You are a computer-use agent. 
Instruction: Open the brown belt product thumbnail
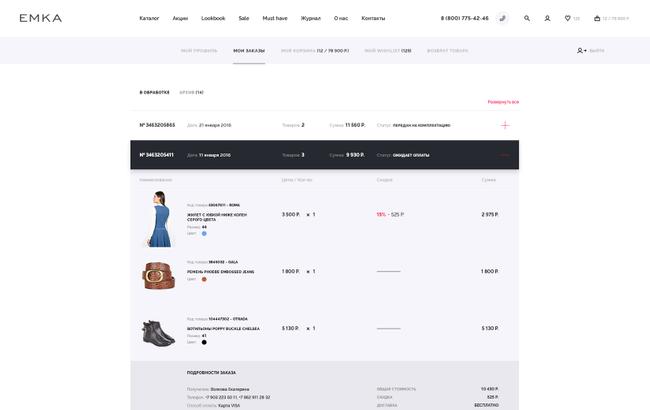pos(158,275)
